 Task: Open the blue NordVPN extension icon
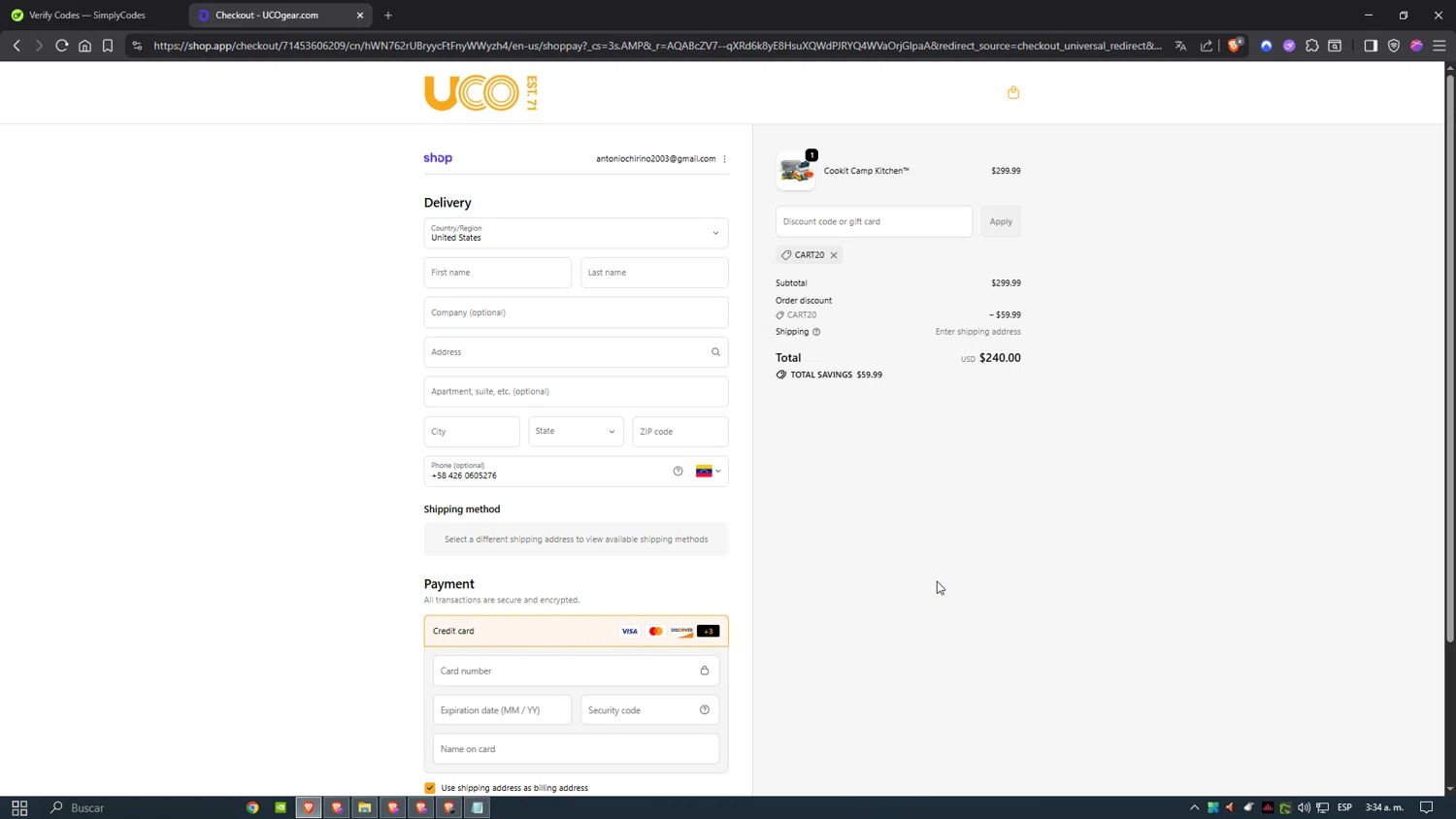click(1266, 46)
